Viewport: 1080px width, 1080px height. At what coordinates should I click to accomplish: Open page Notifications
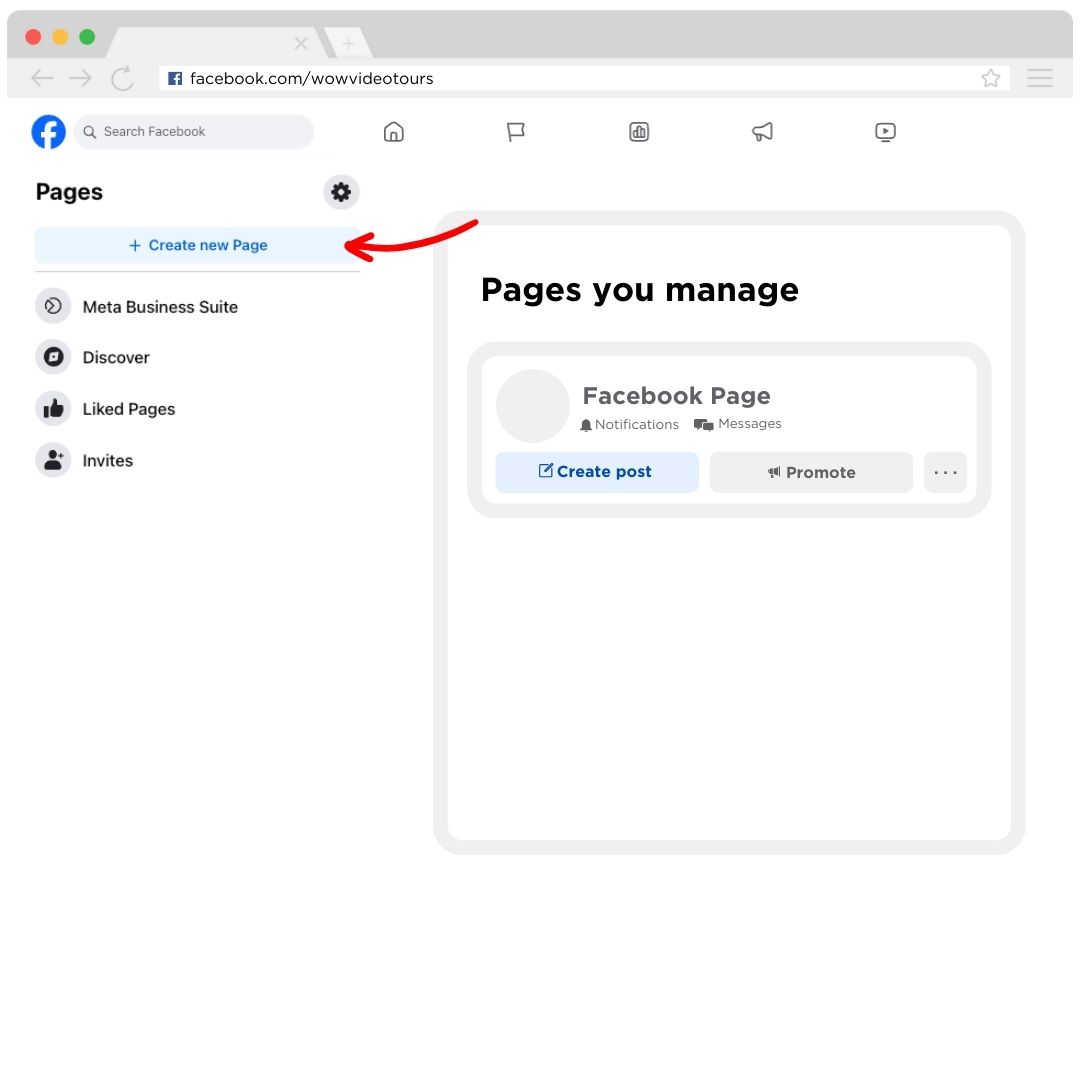pyautogui.click(x=630, y=424)
